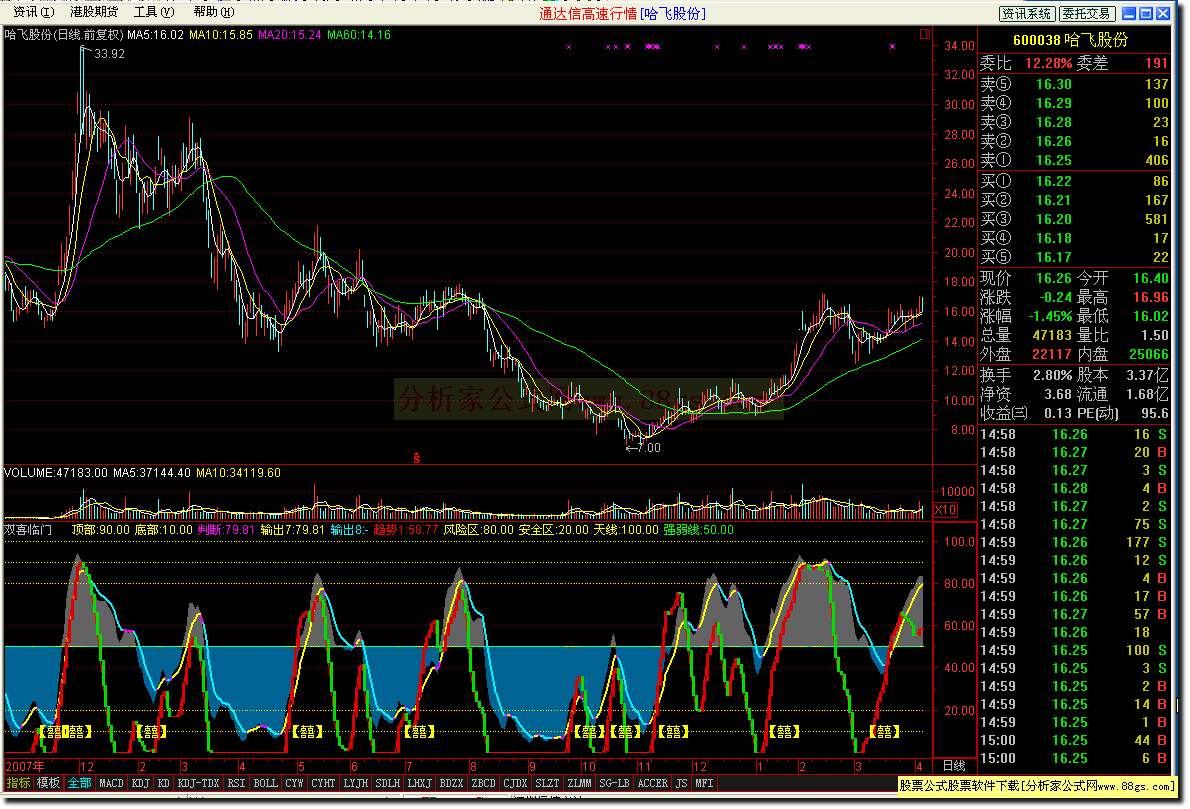Click the red S marker below the chart
This screenshot has height=809, width=1190.
tap(417, 458)
